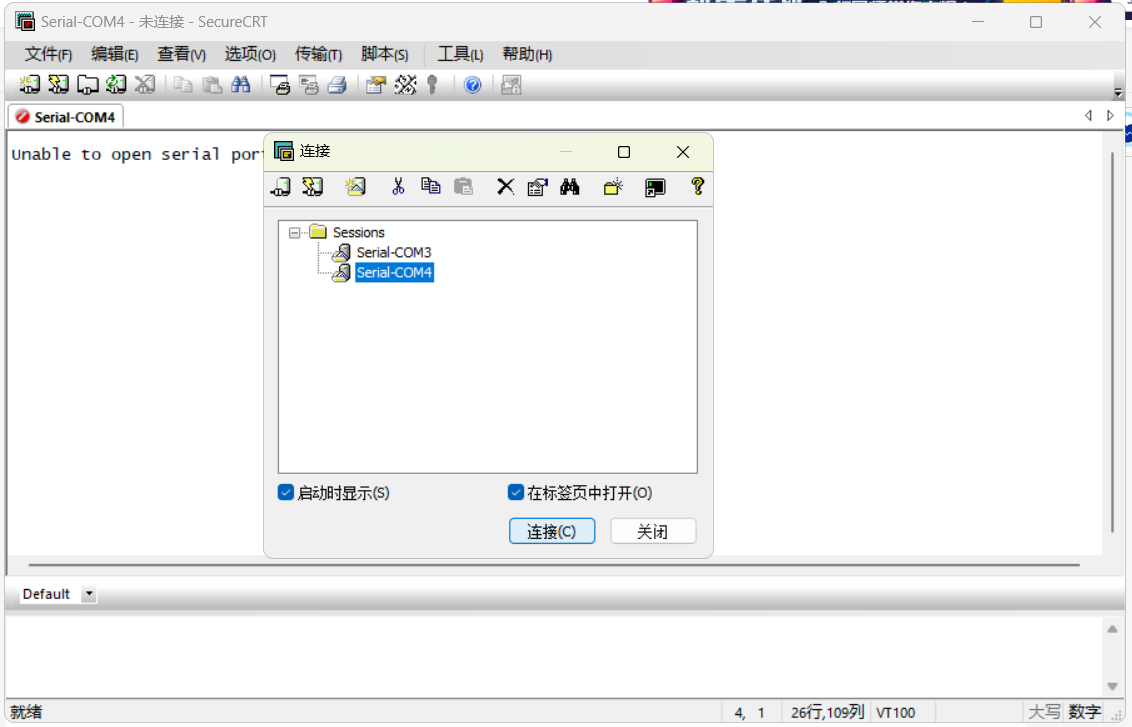Click the Delete X icon in Connect dialog

(x=505, y=186)
